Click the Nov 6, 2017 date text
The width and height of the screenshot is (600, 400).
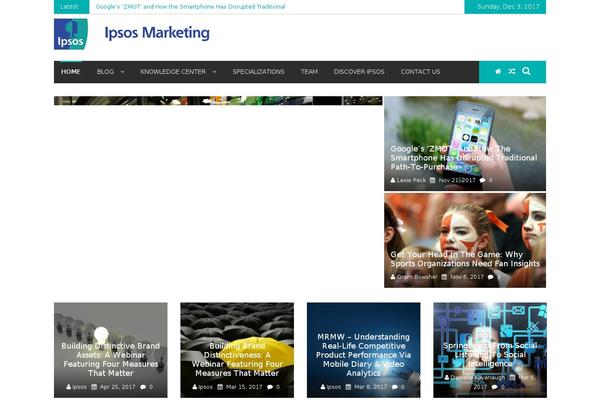click(467, 276)
